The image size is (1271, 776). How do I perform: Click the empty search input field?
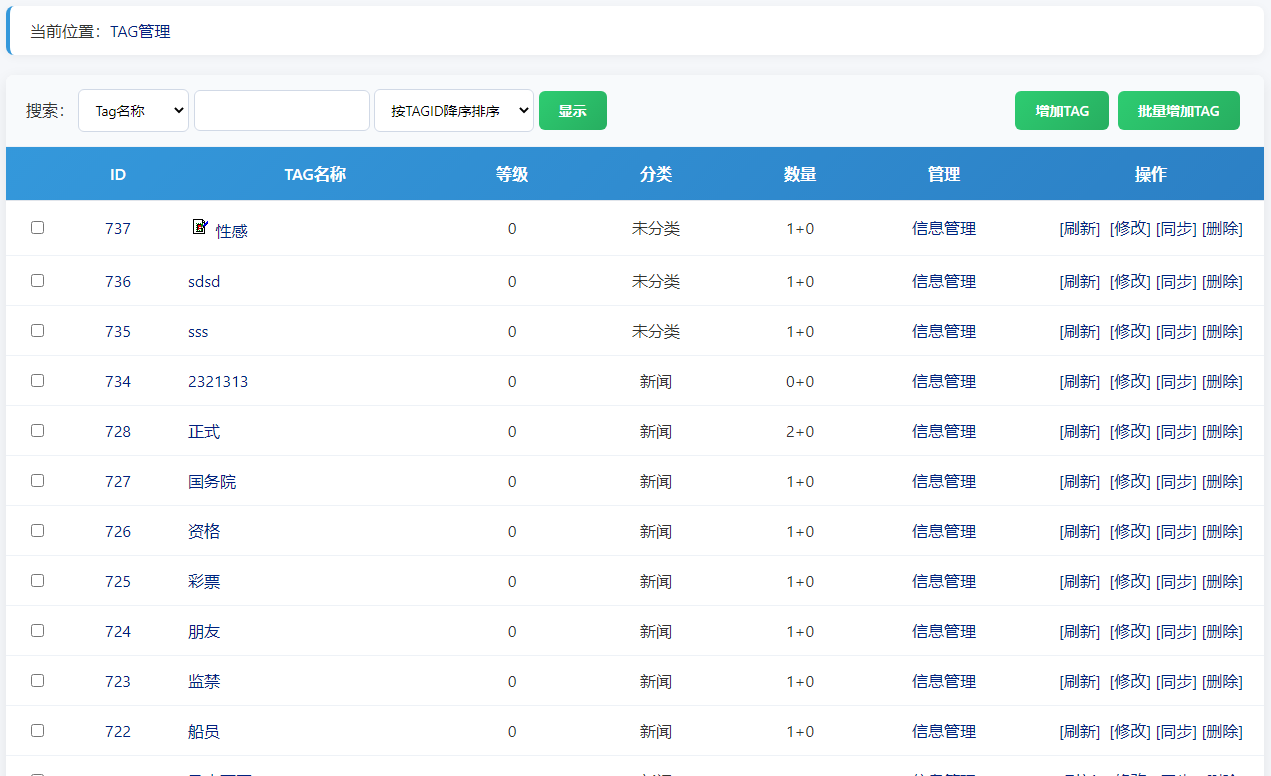(281, 110)
